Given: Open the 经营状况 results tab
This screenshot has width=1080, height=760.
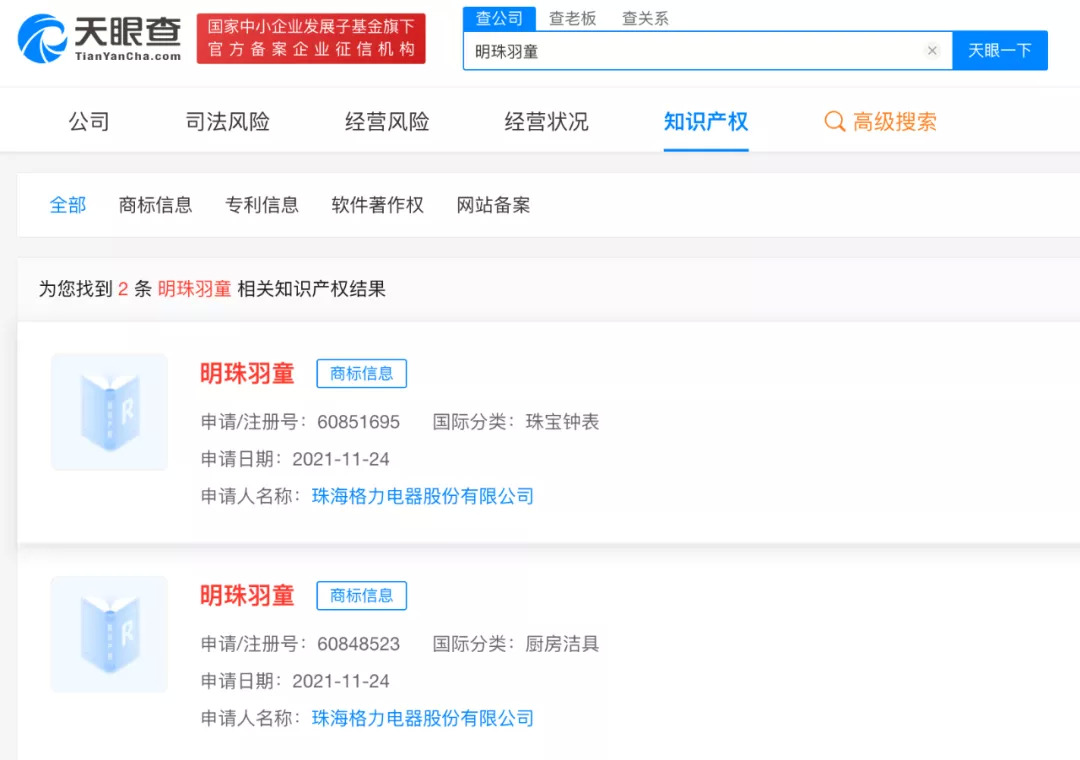Looking at the screenshot, I should click(546, 122).
